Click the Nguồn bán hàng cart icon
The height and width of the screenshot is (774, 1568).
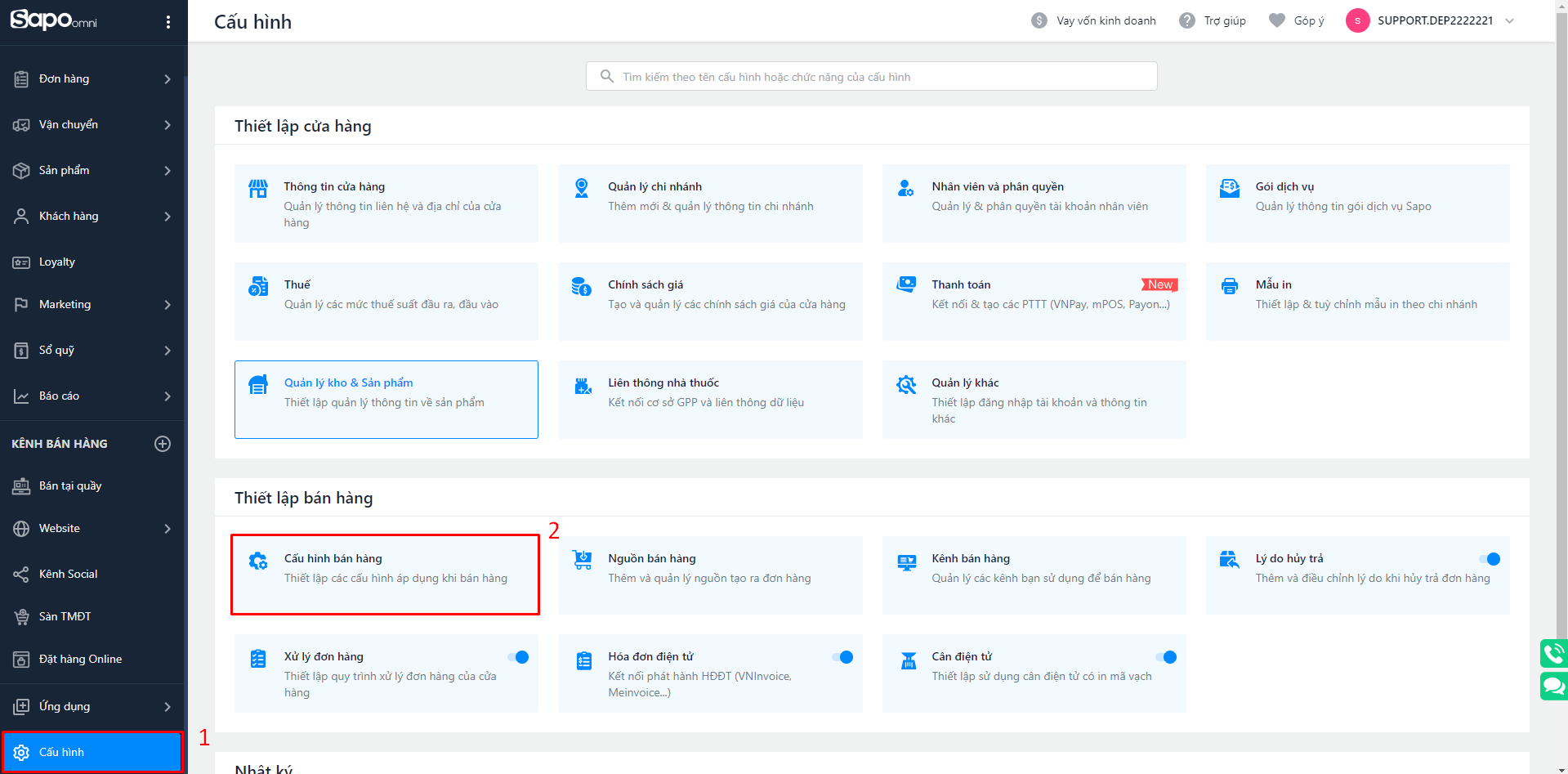(x=583, y=559)
